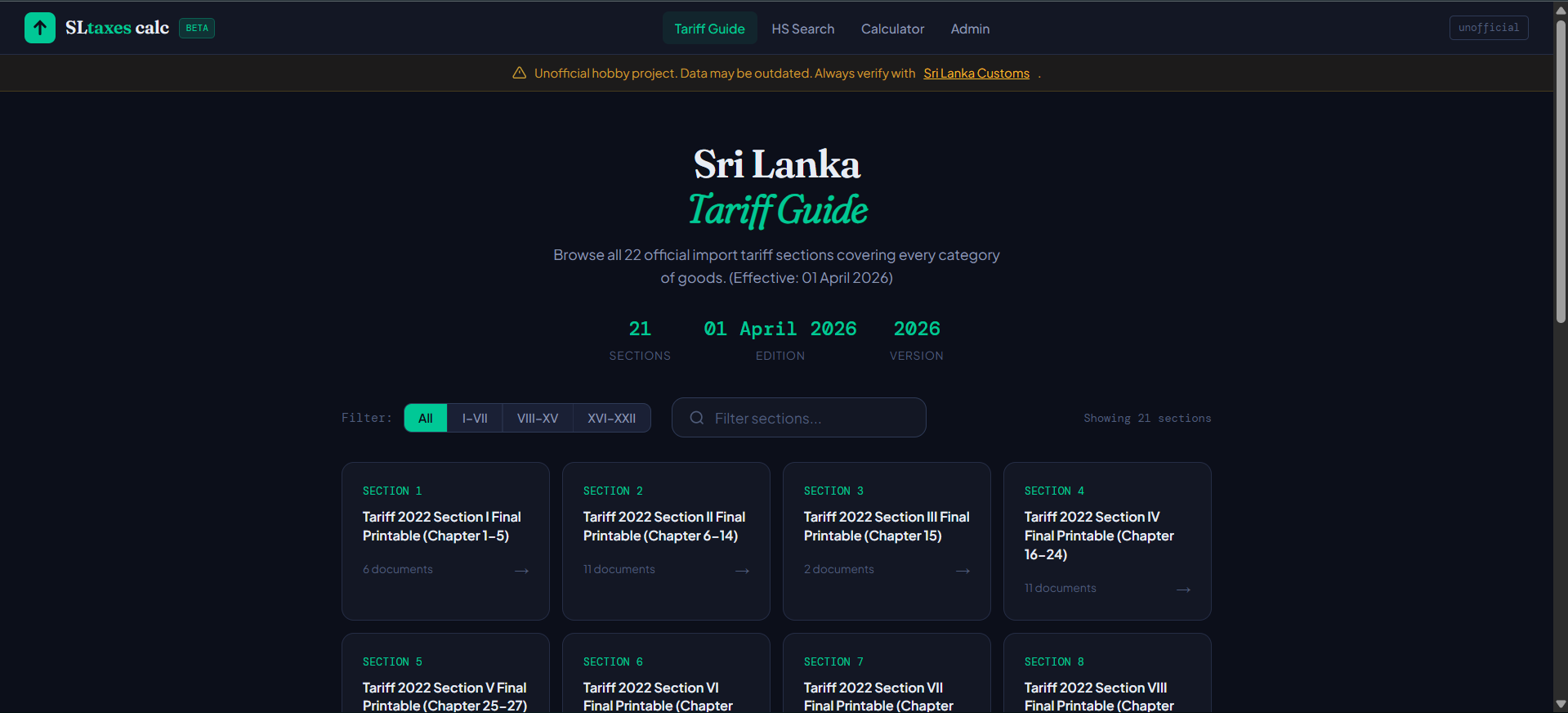Click the '2 documents' text

click(x=839, y=569)
